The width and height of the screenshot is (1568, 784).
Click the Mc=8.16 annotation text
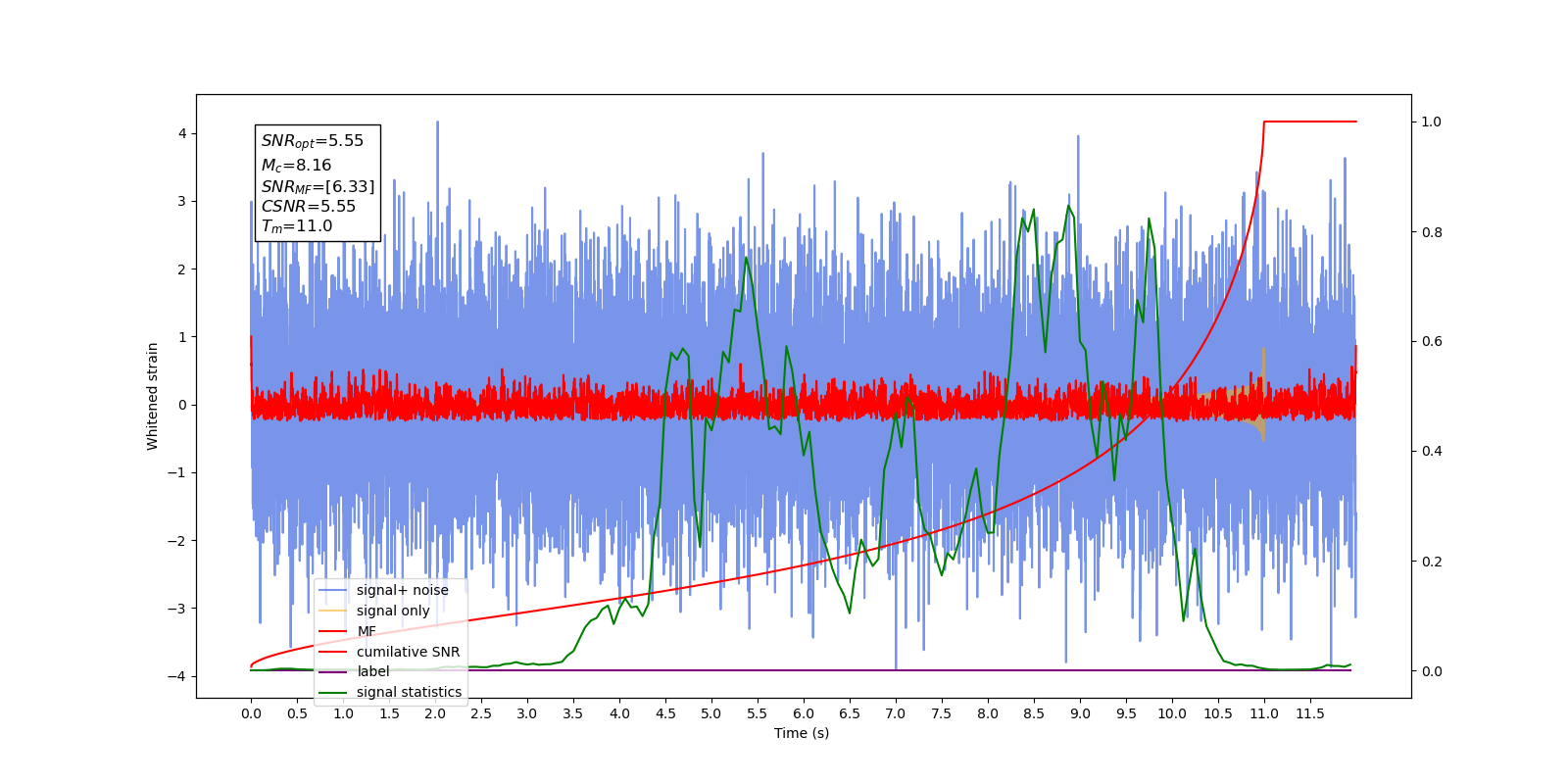coord(296,166)
